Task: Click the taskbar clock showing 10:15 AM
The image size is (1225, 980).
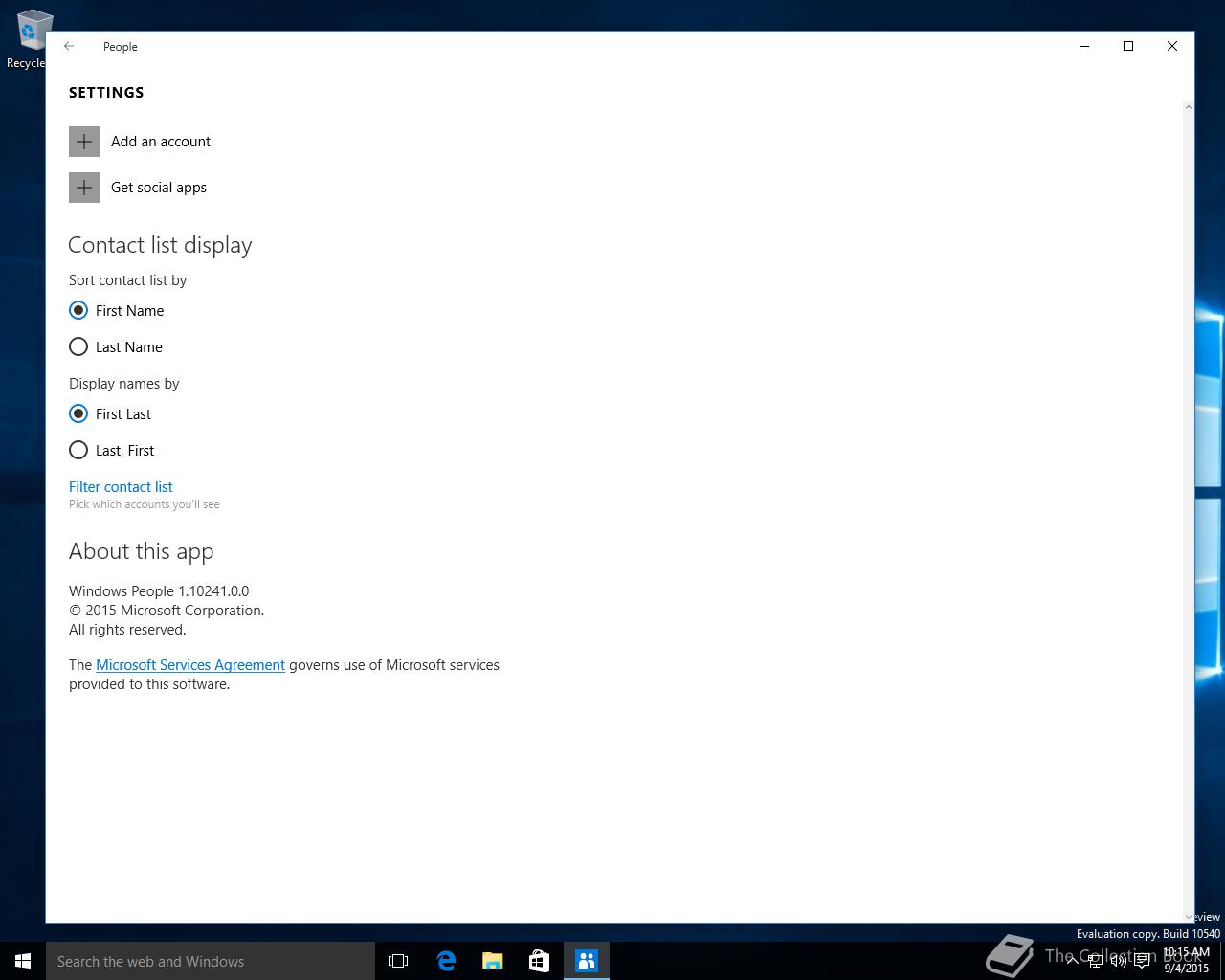Action: [x=1187, y=960]
